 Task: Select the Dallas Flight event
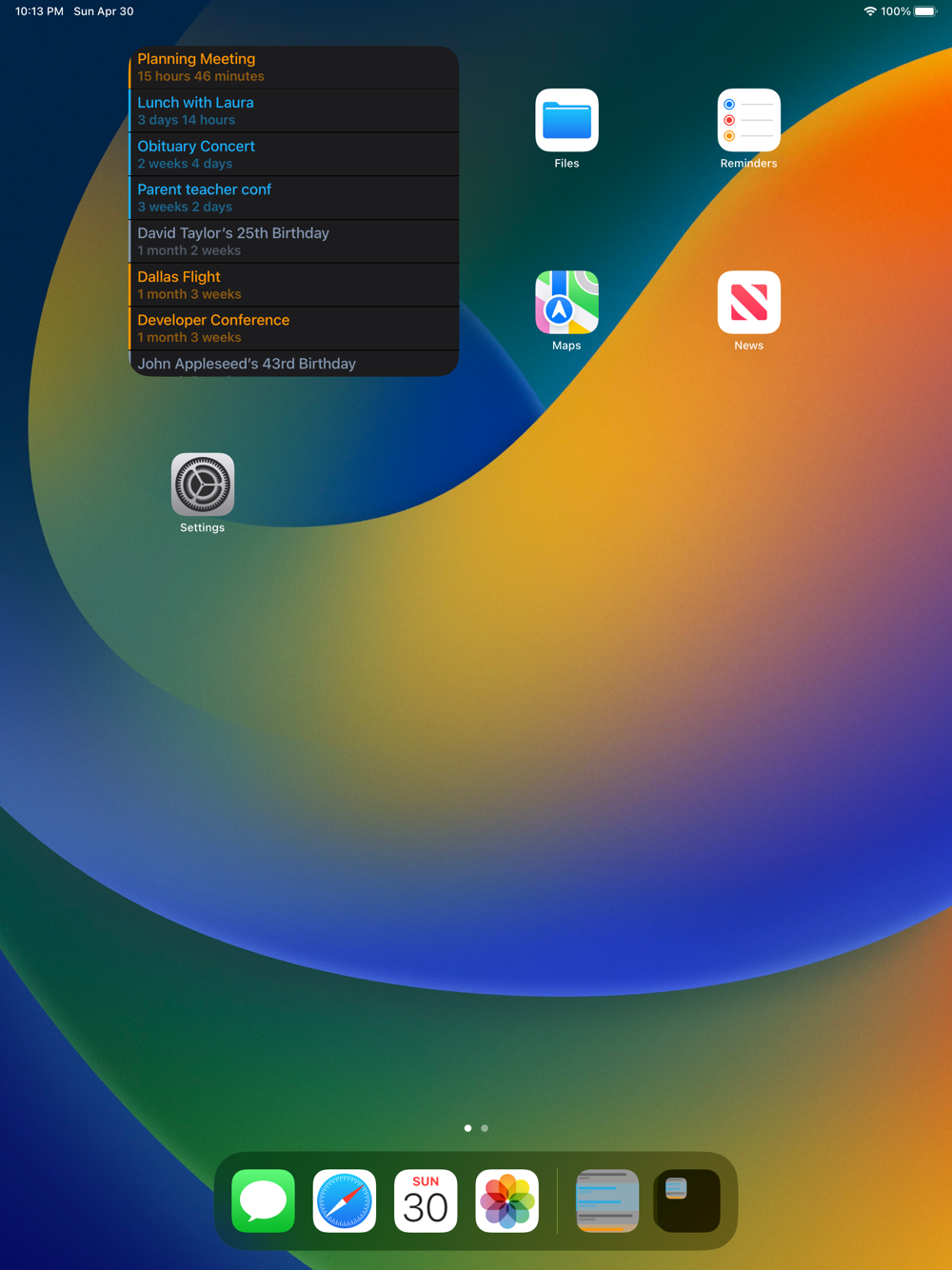(294, 285)
